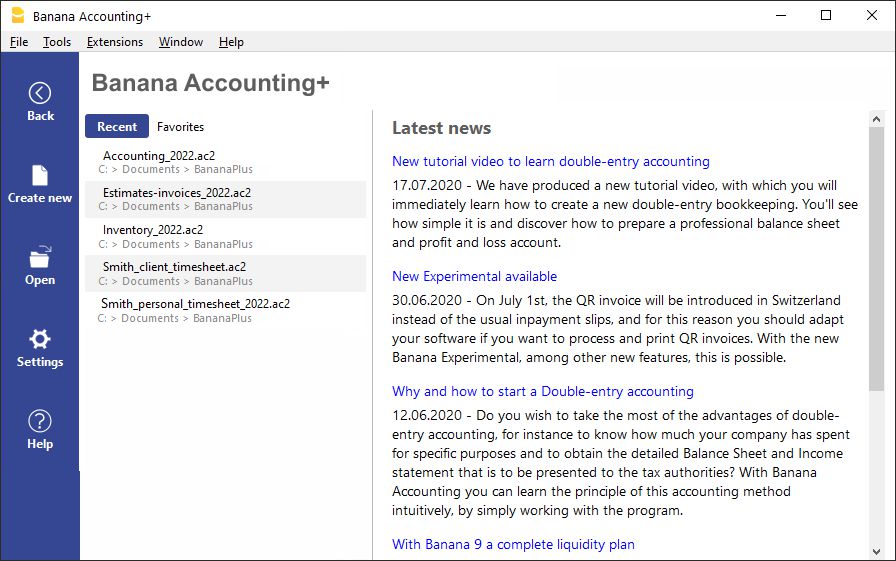Maximize the Banana Accounting+ window
The image size is (896, 561).
coord(826,15)
